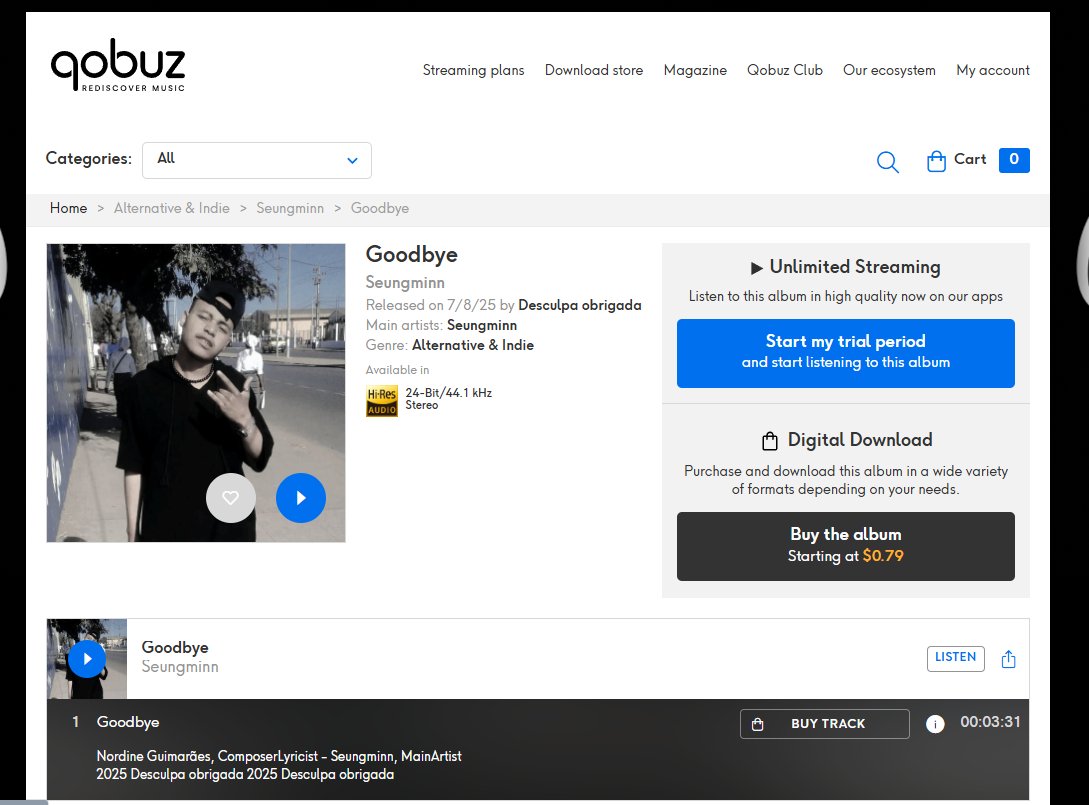The width and height of the screenshot is (1089, 805).
Task: Click the LISTEN button
Action: tap(955, 658)
